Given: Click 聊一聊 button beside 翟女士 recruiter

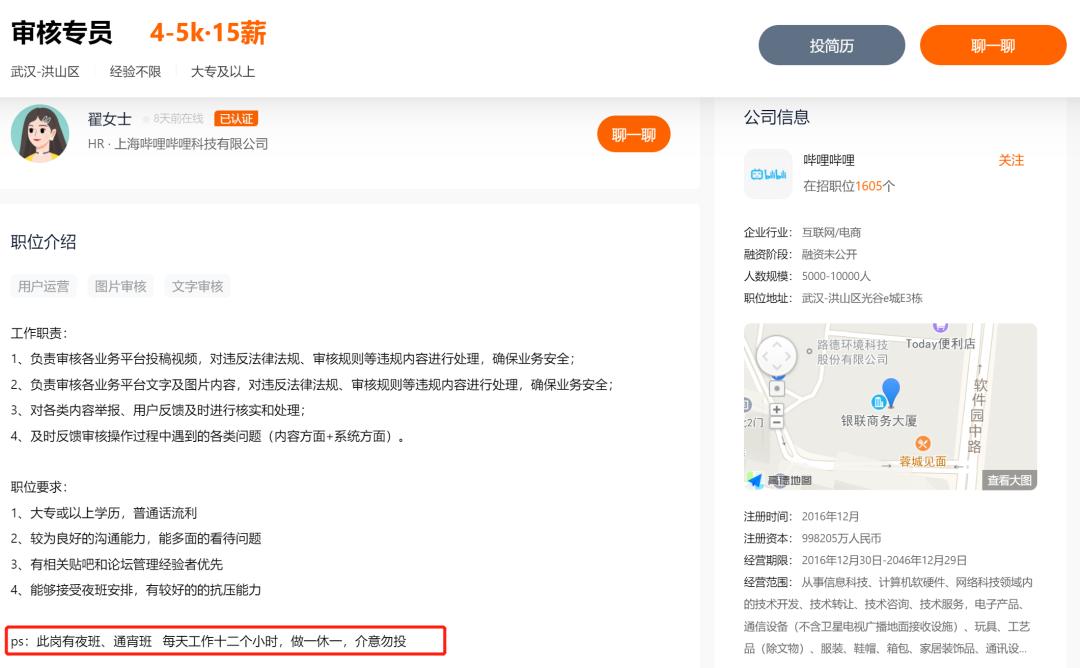Looking at the screenshot, I should (634, 134).
